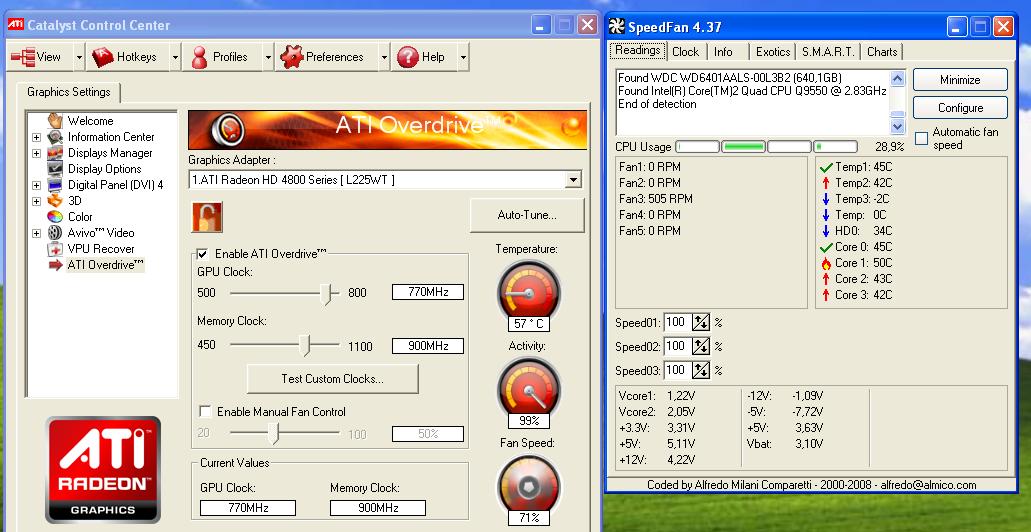Click the GPU Clock 770MHz value box
The width and height of the screenshot is (1031, 532).
[428, 292]
